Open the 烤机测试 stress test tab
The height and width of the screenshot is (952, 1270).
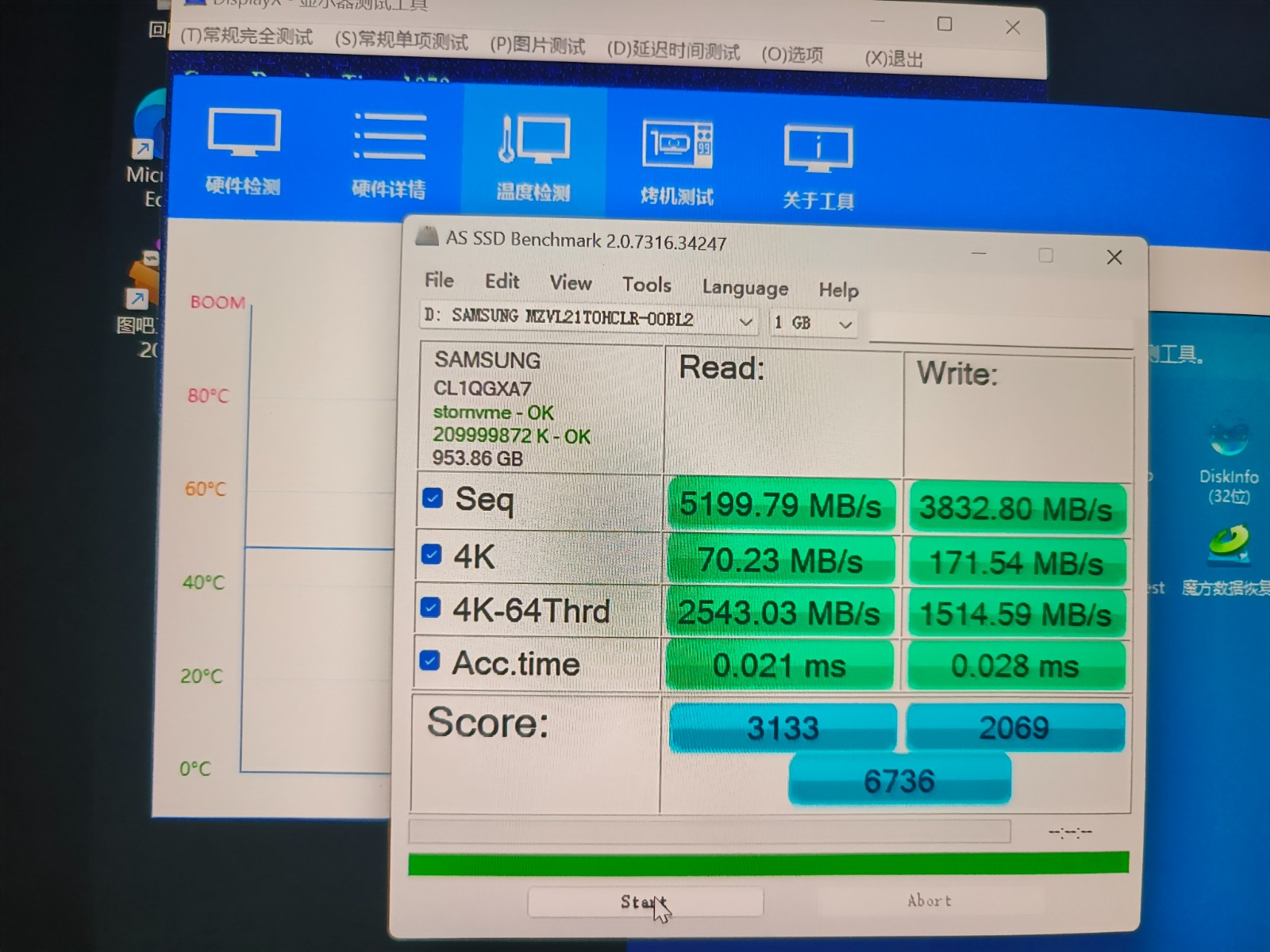point(677,162)
